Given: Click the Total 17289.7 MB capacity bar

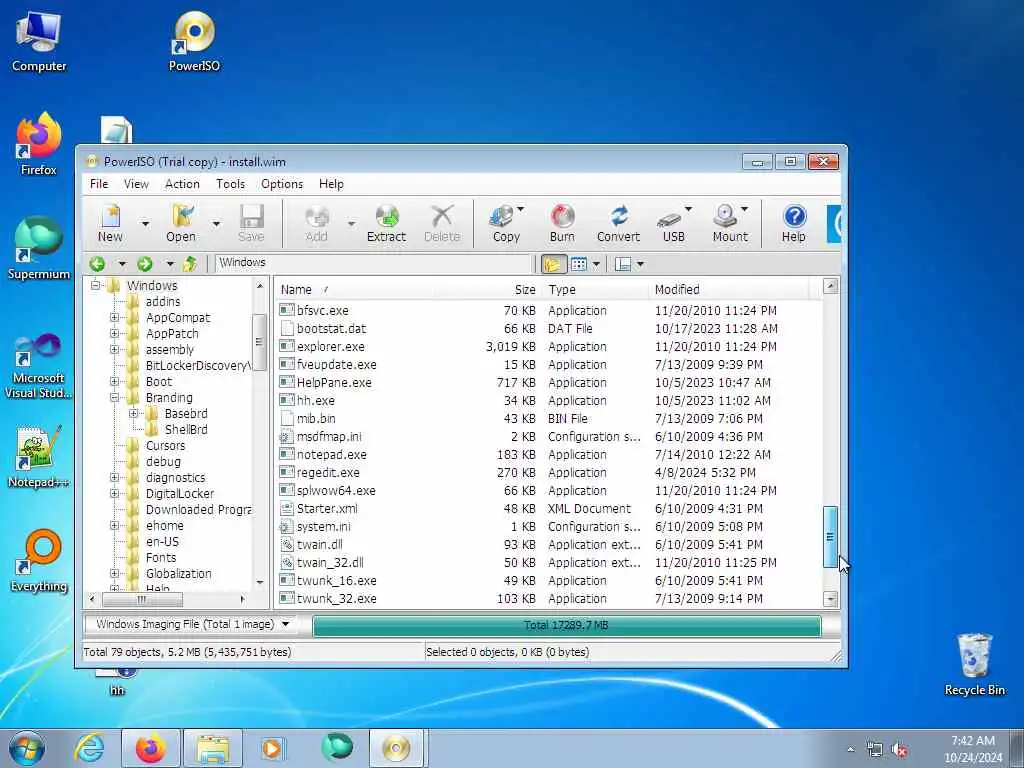Looking at the screenshot, I should [566, 626].
